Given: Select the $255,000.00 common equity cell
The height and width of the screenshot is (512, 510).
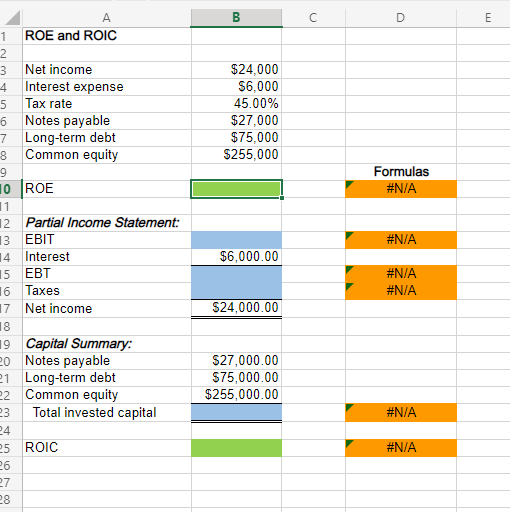Looking at the screenshot, I should (236, 395).
